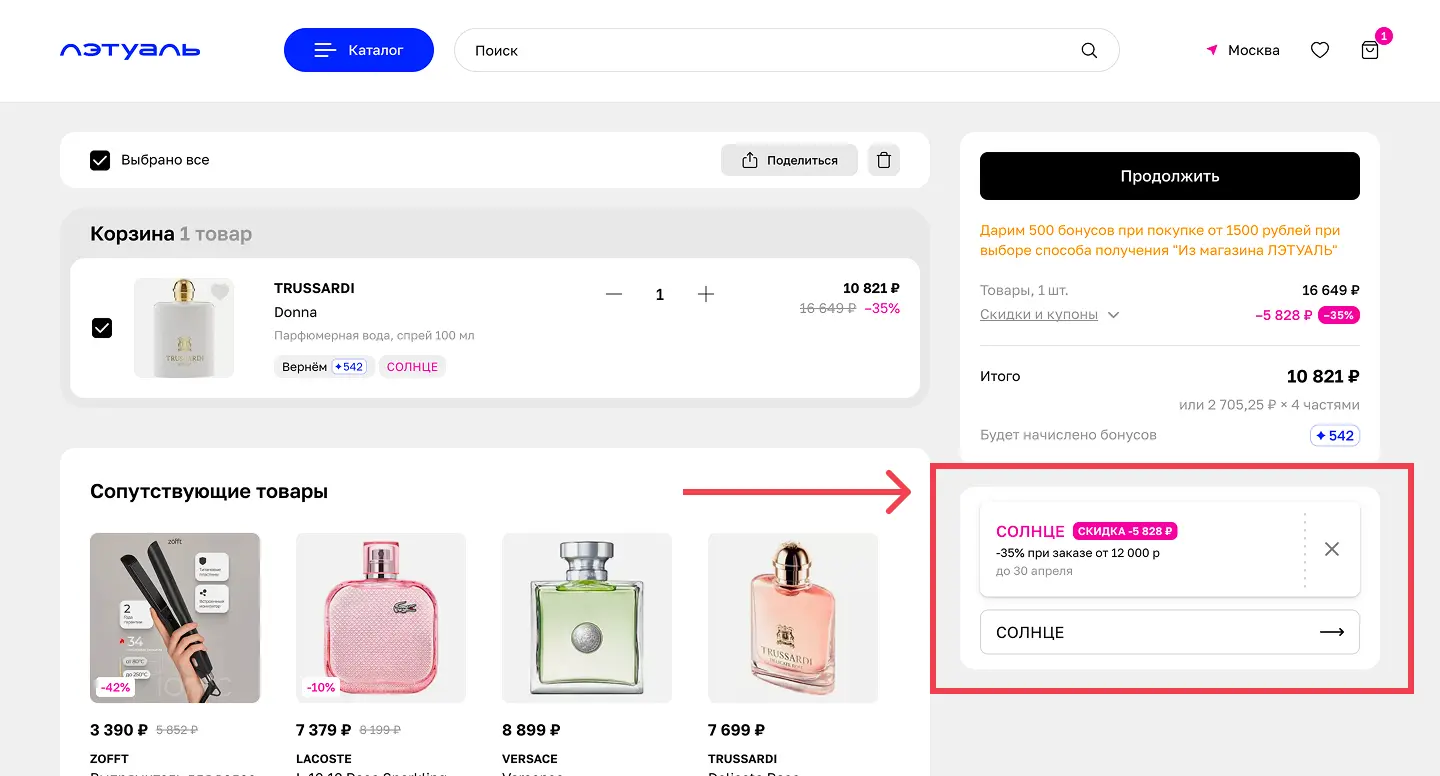This screenshot has height=776, width=1440.
Task: Change city from Москва
Action: coord(1243,50)
